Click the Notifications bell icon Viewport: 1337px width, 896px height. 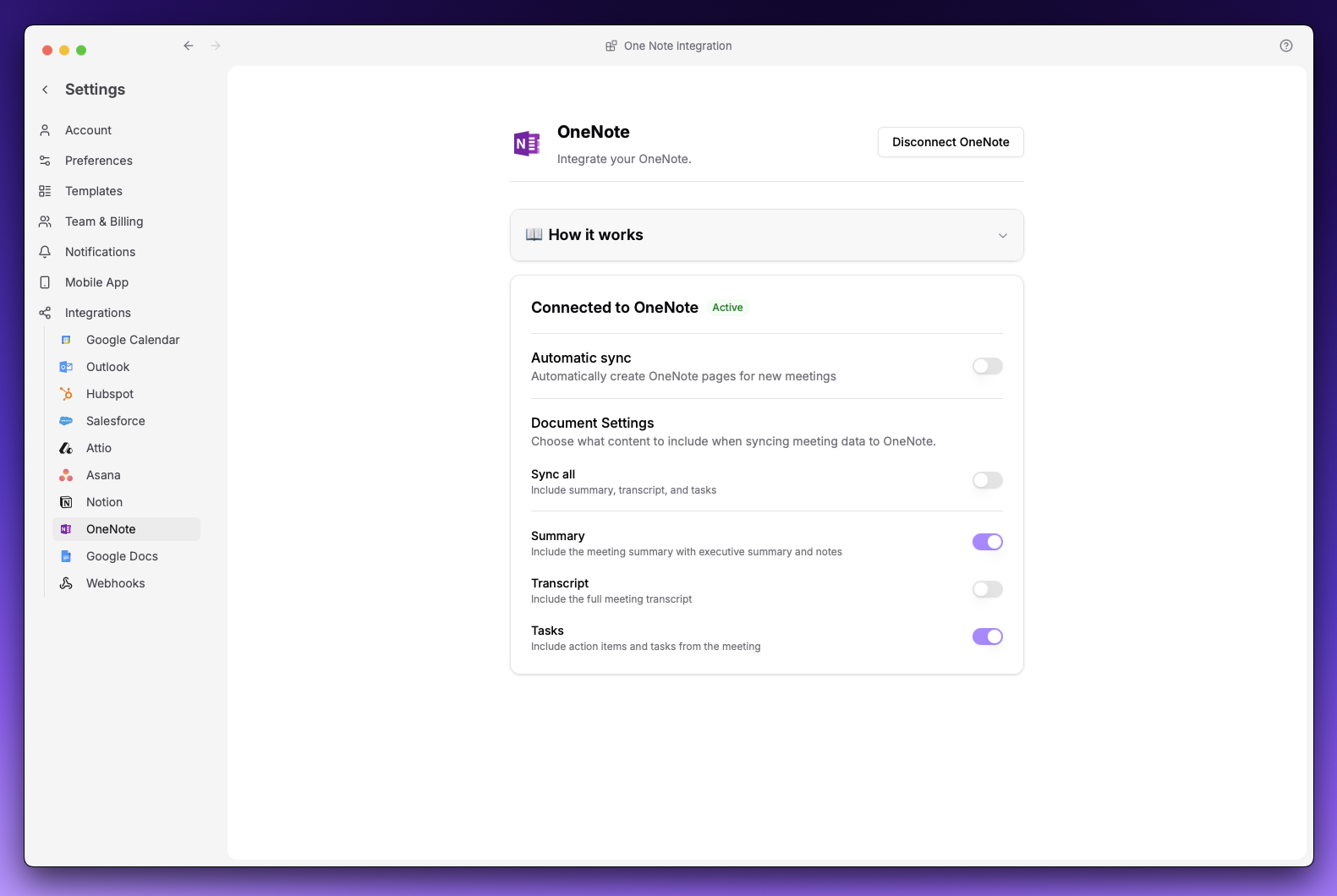(x=45, y=252)
